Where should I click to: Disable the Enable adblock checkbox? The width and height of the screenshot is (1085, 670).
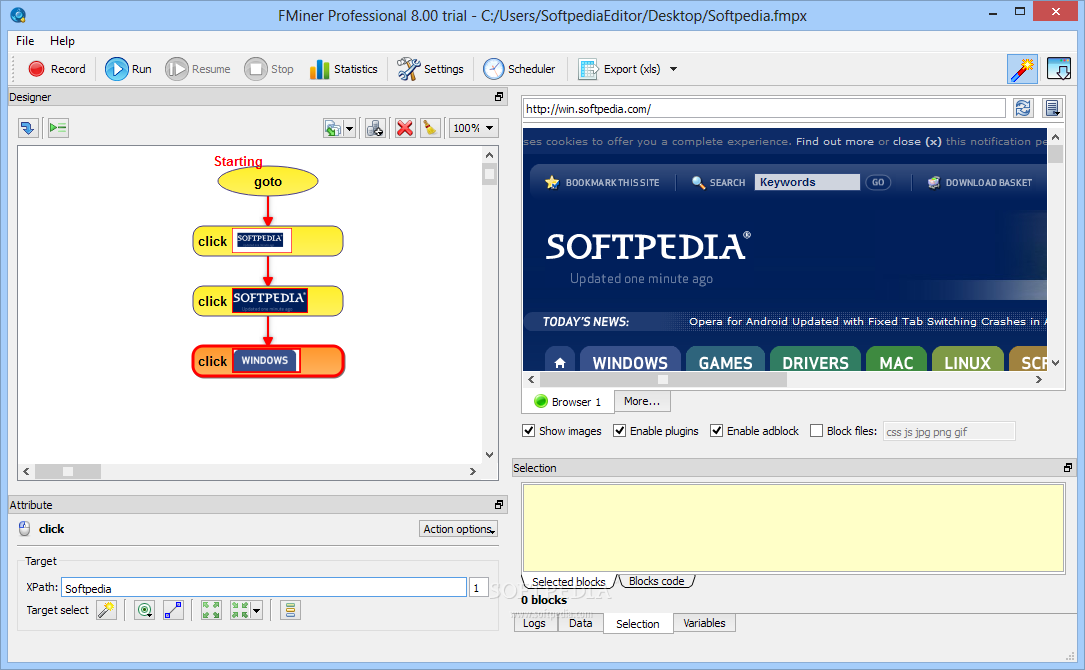(717, 431)
